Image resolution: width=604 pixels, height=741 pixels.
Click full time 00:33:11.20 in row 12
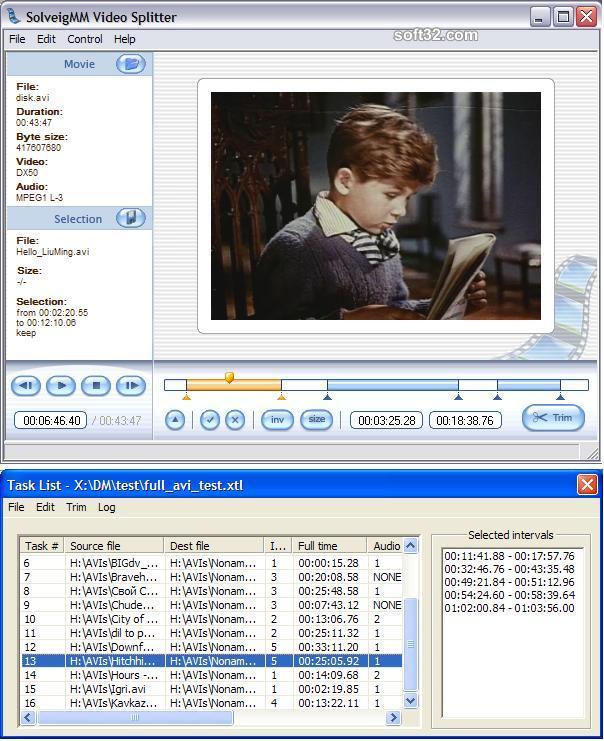tap(328, 647)
